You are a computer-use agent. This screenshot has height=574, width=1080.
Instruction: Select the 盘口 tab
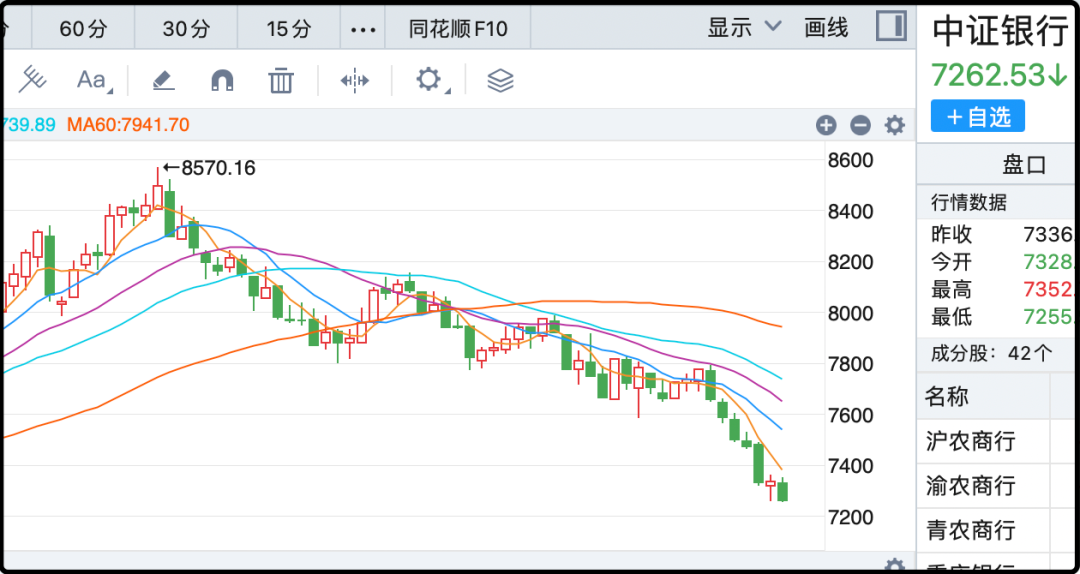[1024, 165]
